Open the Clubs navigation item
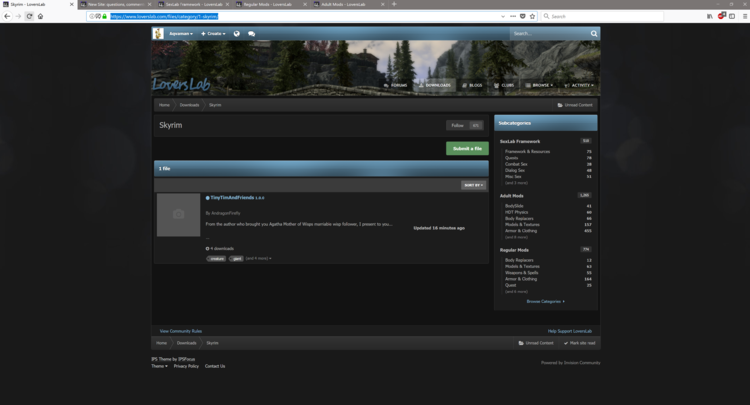The height and width of the screenshot is (405, 750). 504,85
